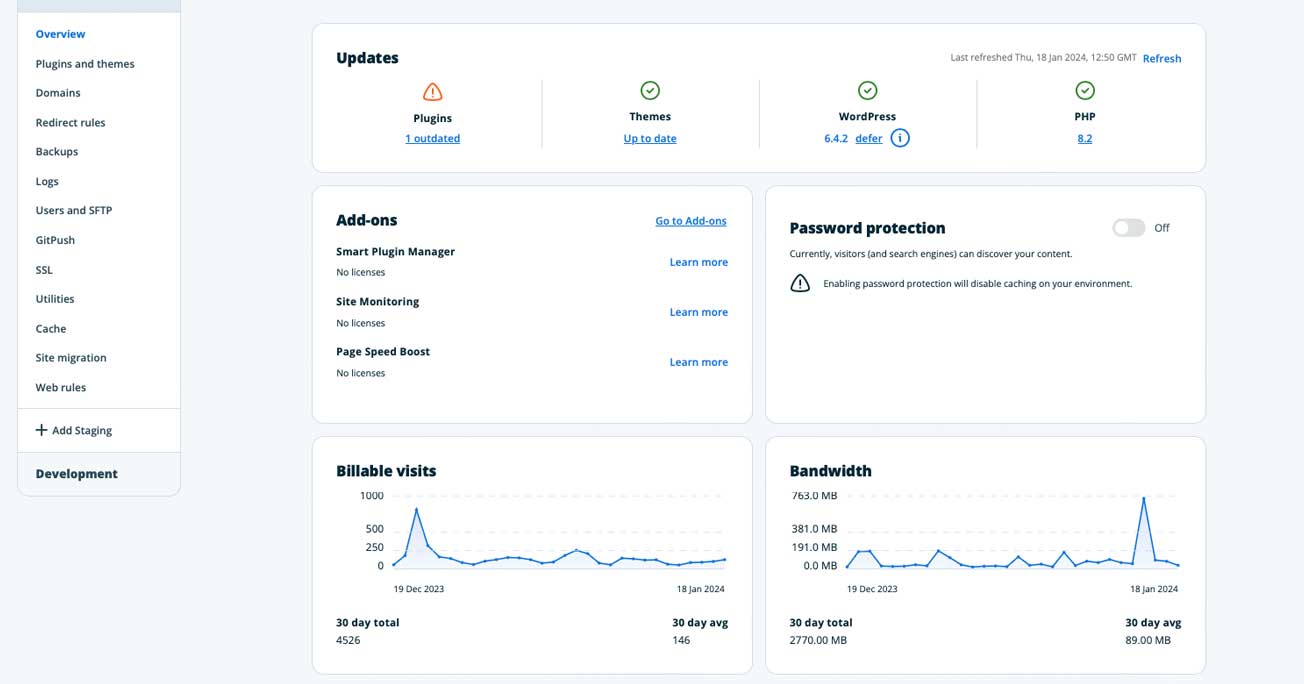
Task: Click Learn more for Smart Plugin Manager
Action: point(699,262)
